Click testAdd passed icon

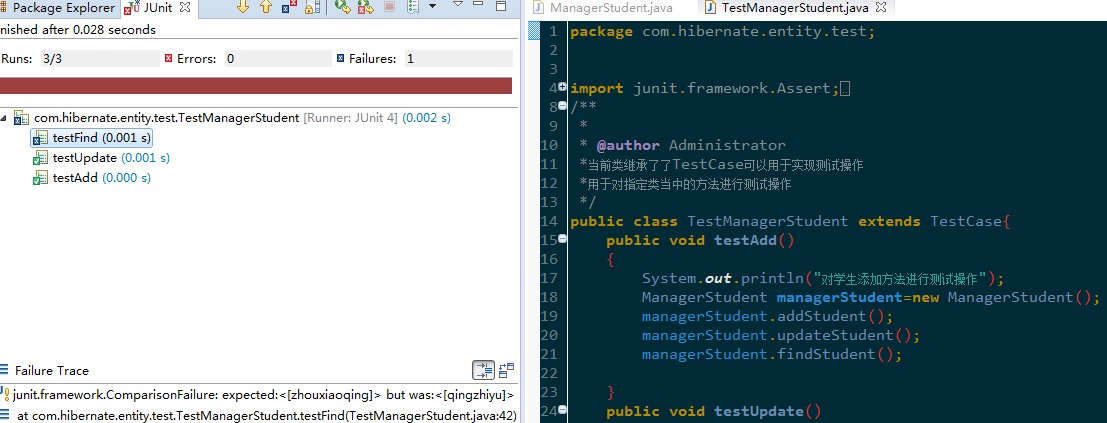(x=41, y=178)
